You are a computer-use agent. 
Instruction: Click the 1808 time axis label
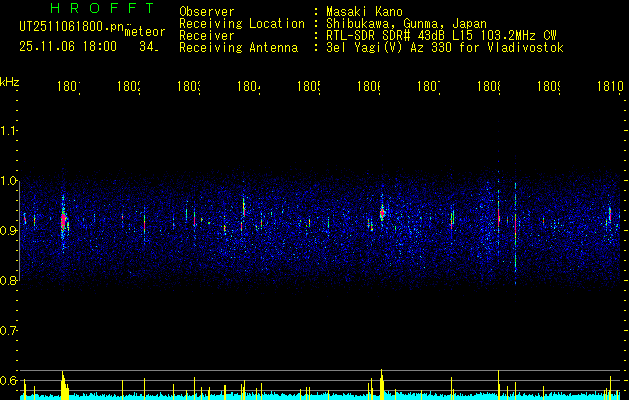[489, 86]
